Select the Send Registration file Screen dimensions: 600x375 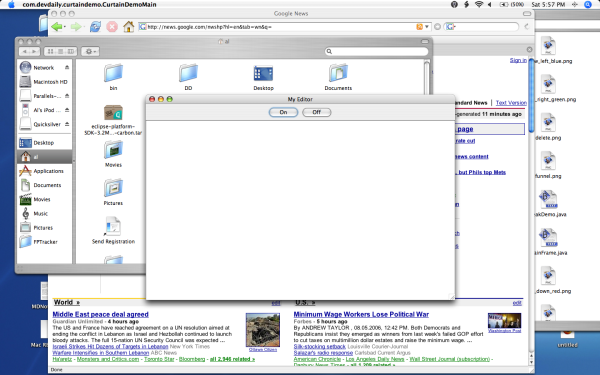pos(113,226)
